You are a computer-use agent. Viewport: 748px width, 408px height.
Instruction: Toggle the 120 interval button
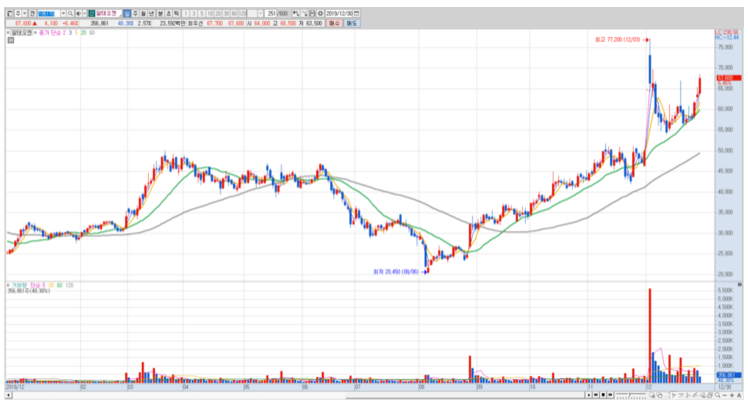click(242, 13)
